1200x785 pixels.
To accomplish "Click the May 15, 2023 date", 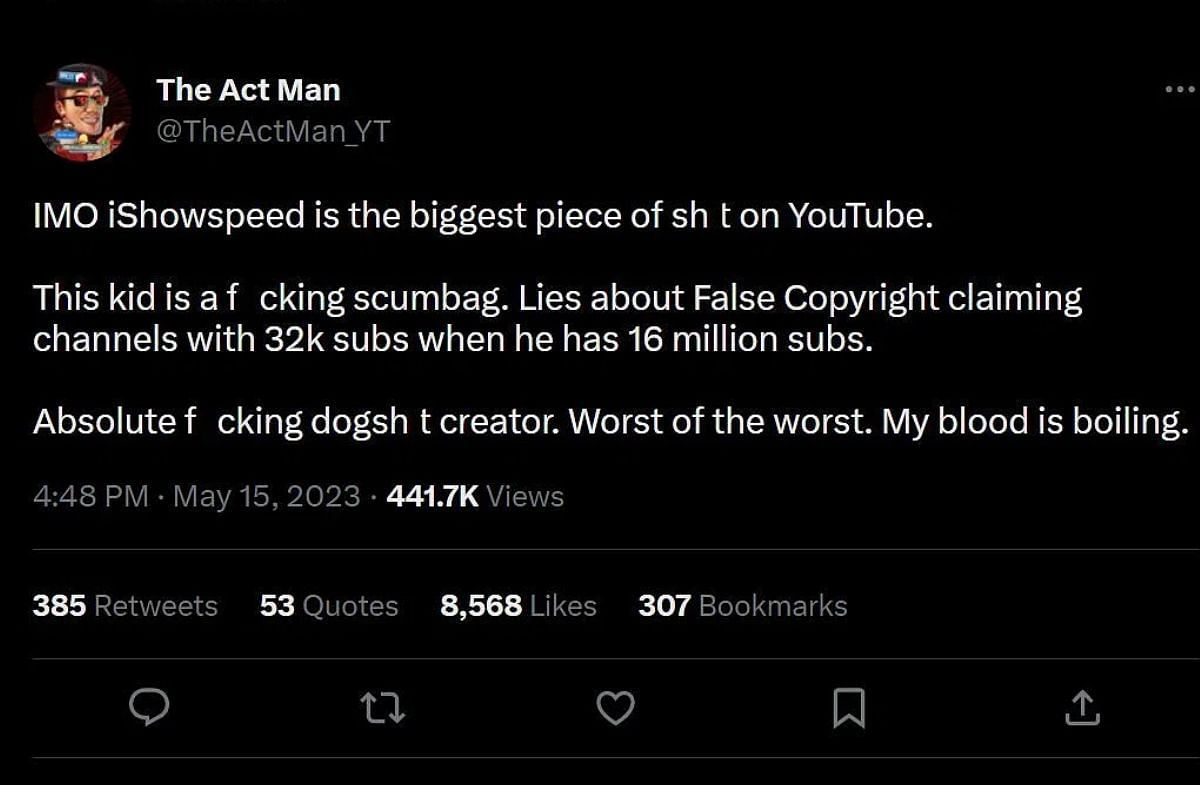I will coord(266,496).
